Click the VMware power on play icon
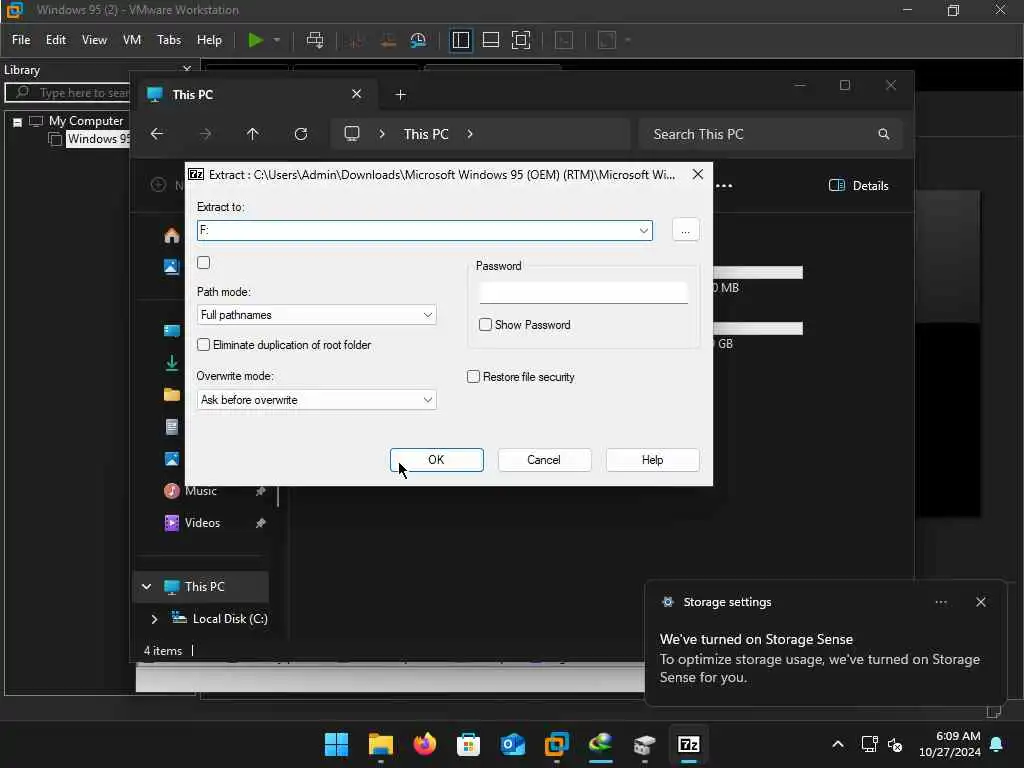Viewport: 1024px width, 768px height. [255, 40]
